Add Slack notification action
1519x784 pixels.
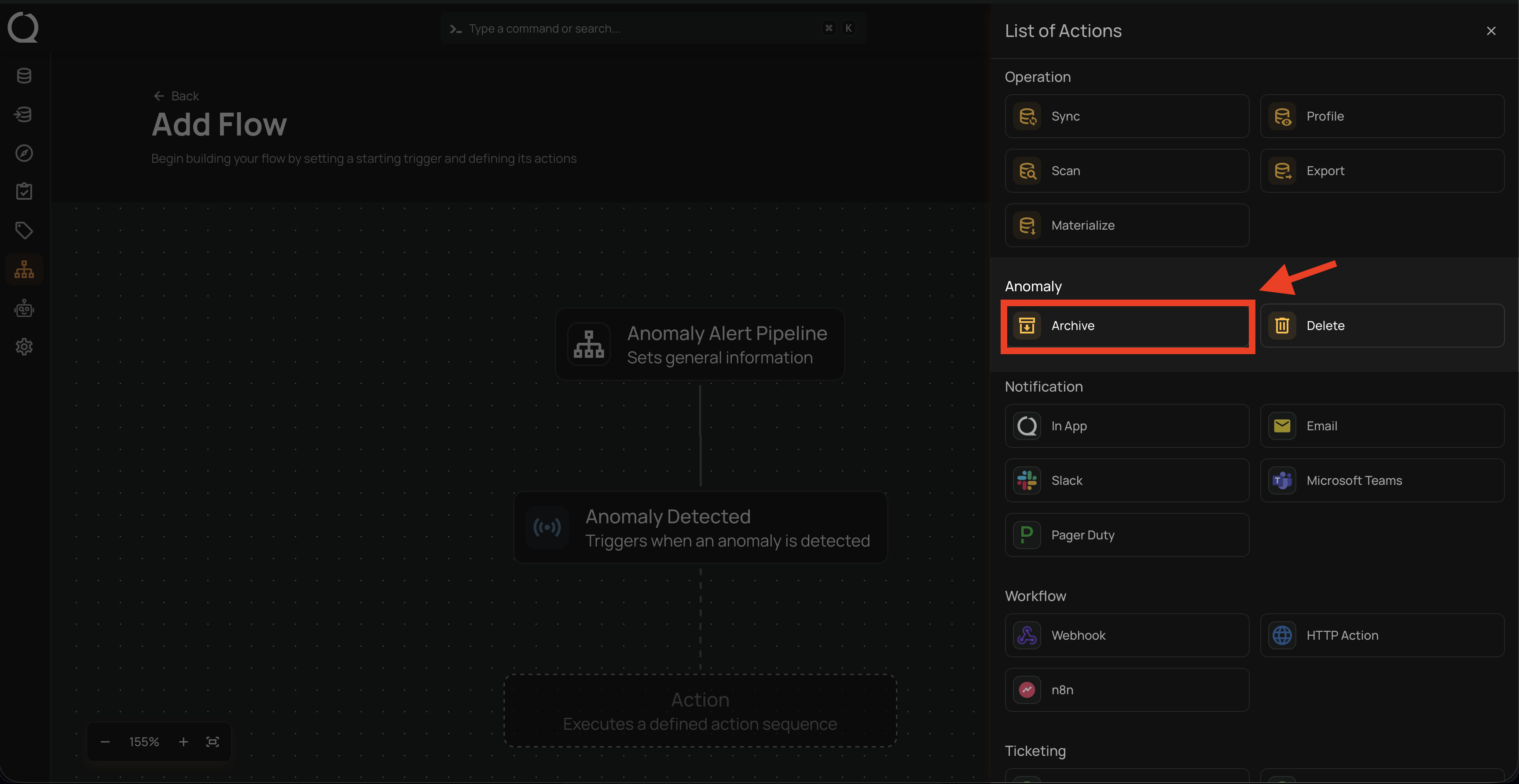[1126, 480]
